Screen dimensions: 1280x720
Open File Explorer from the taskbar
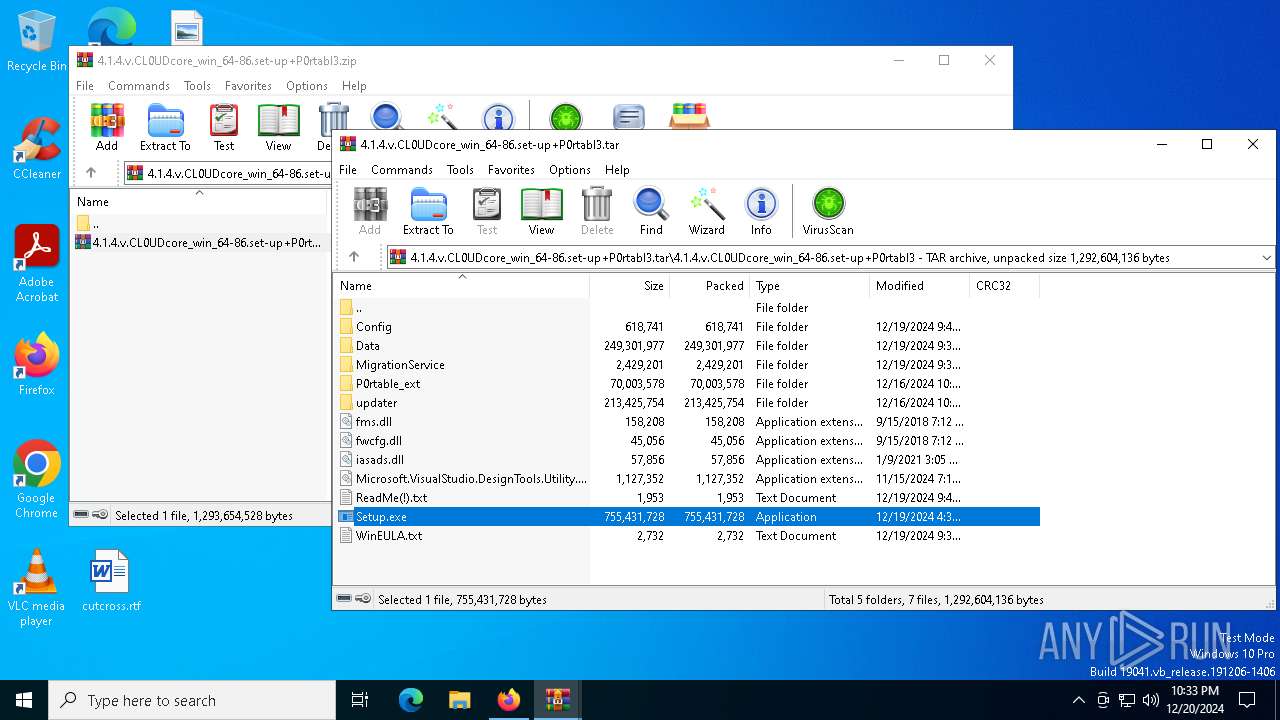click(x=460, y=700)
